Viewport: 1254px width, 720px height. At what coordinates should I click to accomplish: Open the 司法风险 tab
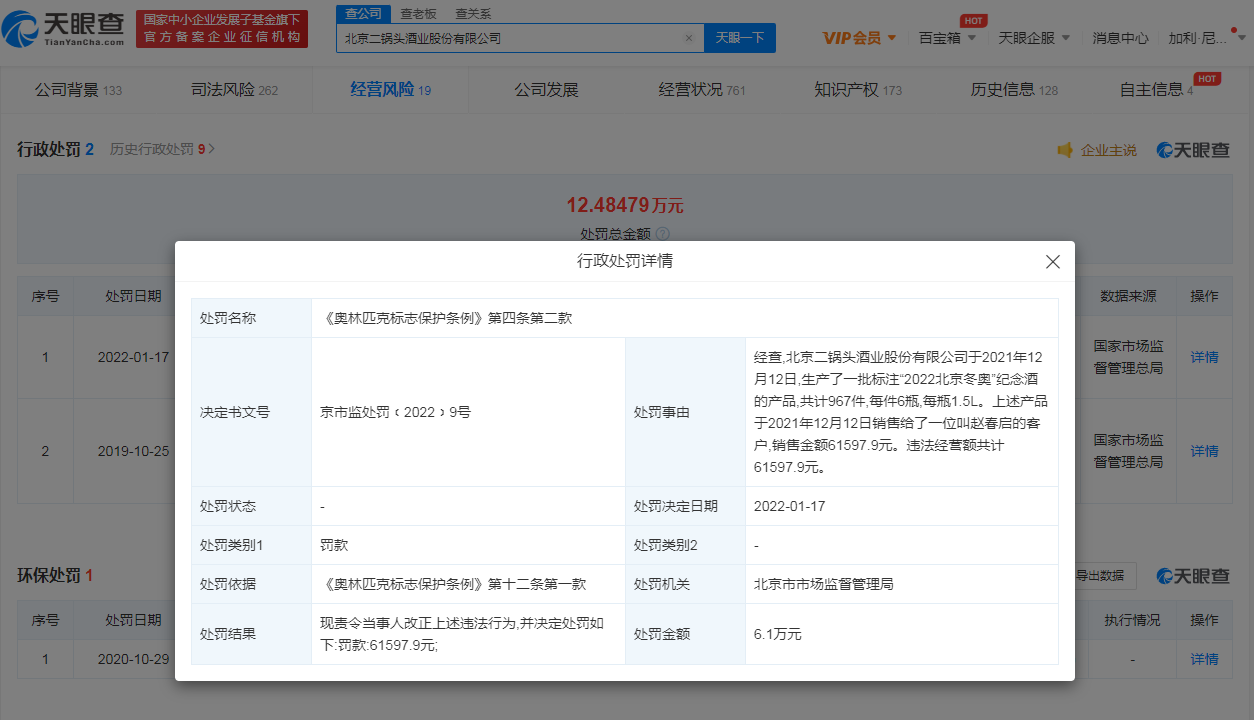[x=234, y=90]
